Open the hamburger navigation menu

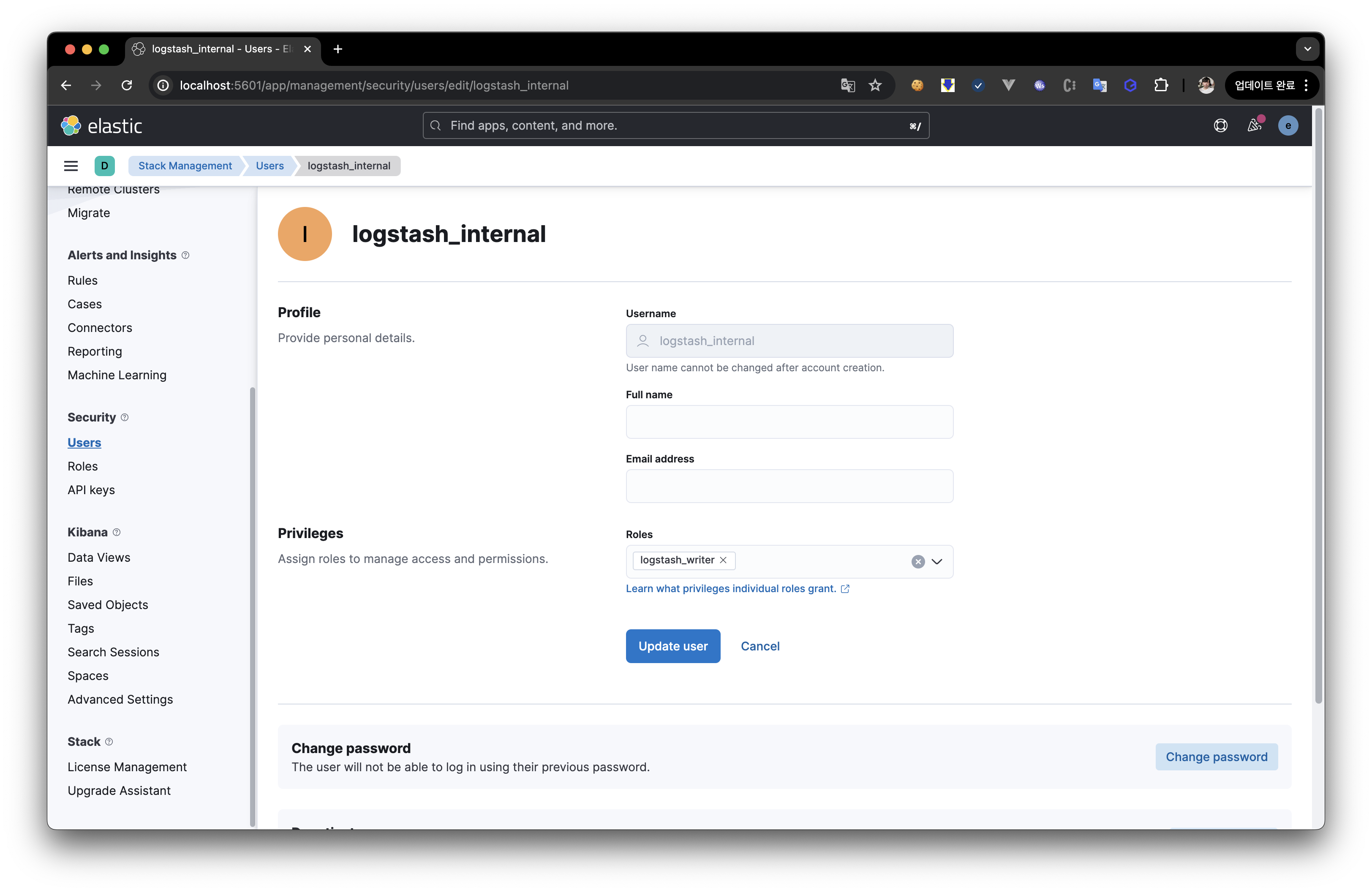point(70,166)
